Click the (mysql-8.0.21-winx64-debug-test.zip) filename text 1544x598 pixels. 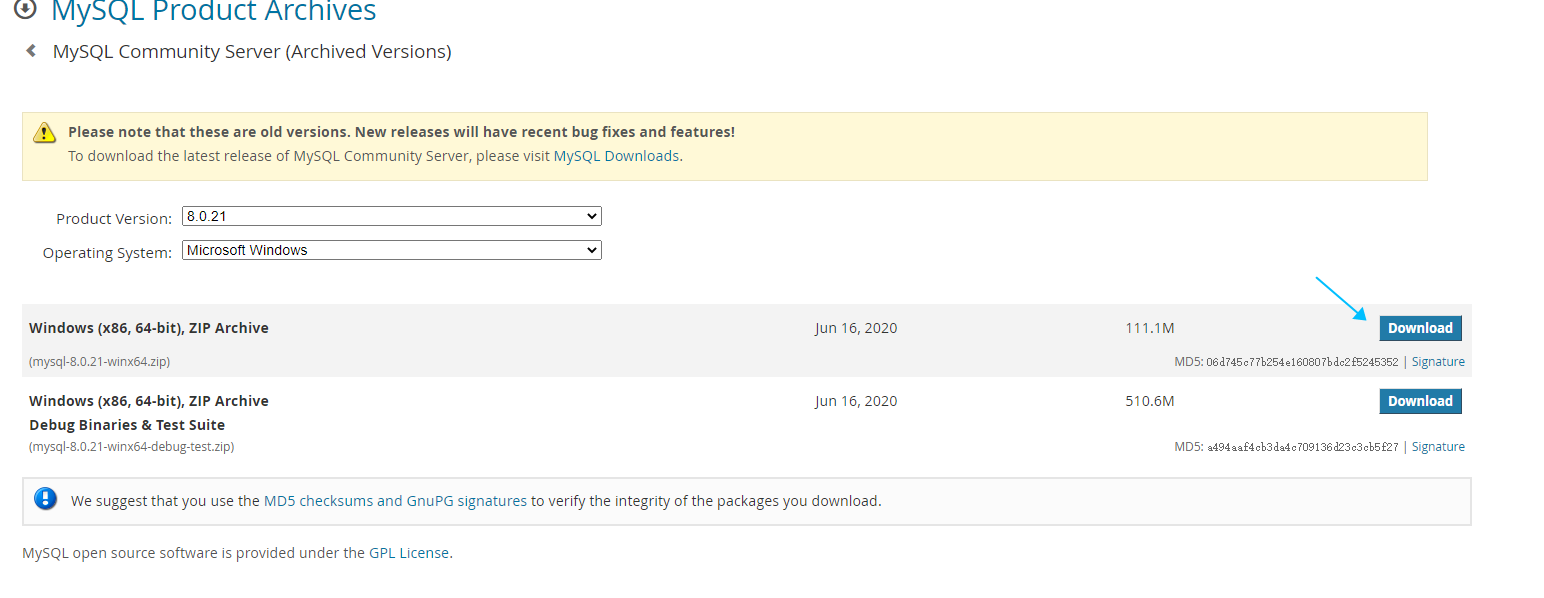pos(131,447)
